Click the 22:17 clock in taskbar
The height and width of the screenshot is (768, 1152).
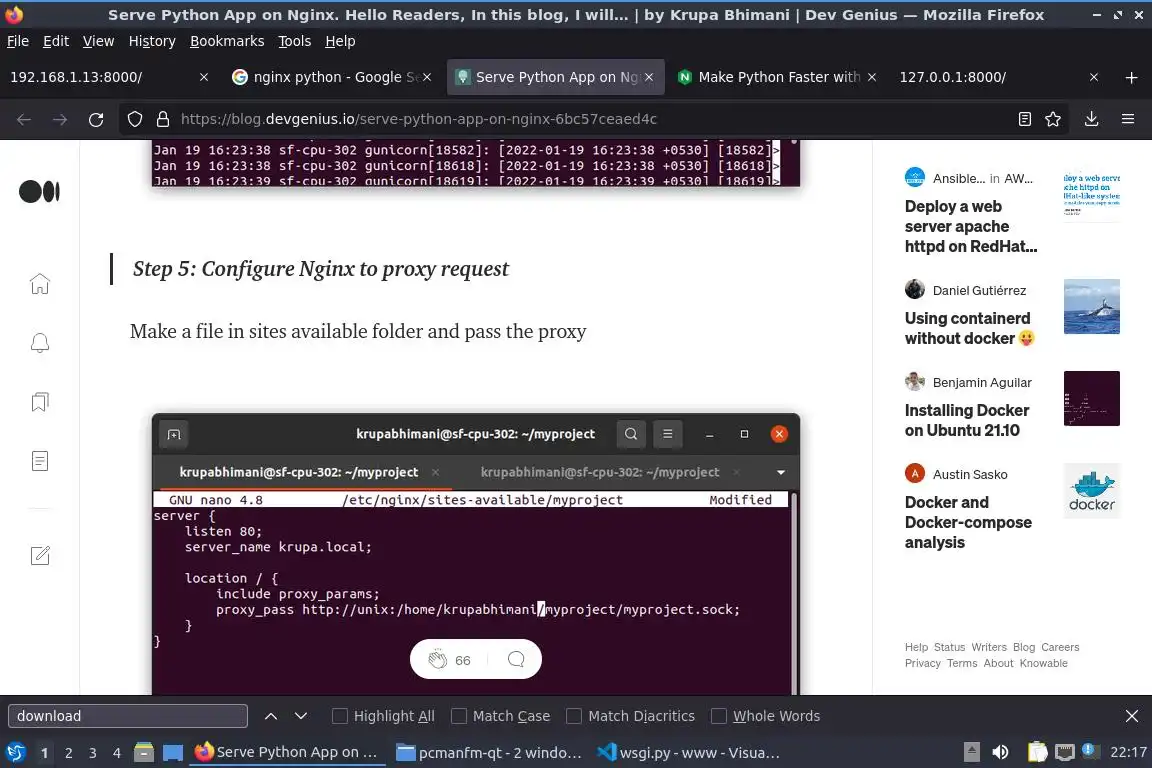coord(1128,753)
